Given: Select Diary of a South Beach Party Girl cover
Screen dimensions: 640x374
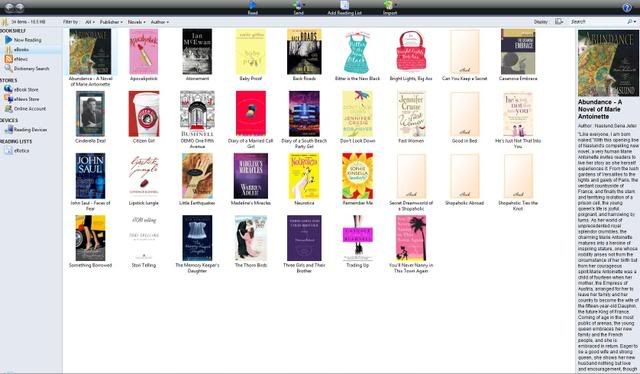Looking at the screenshot, I should tap(304, 114).
